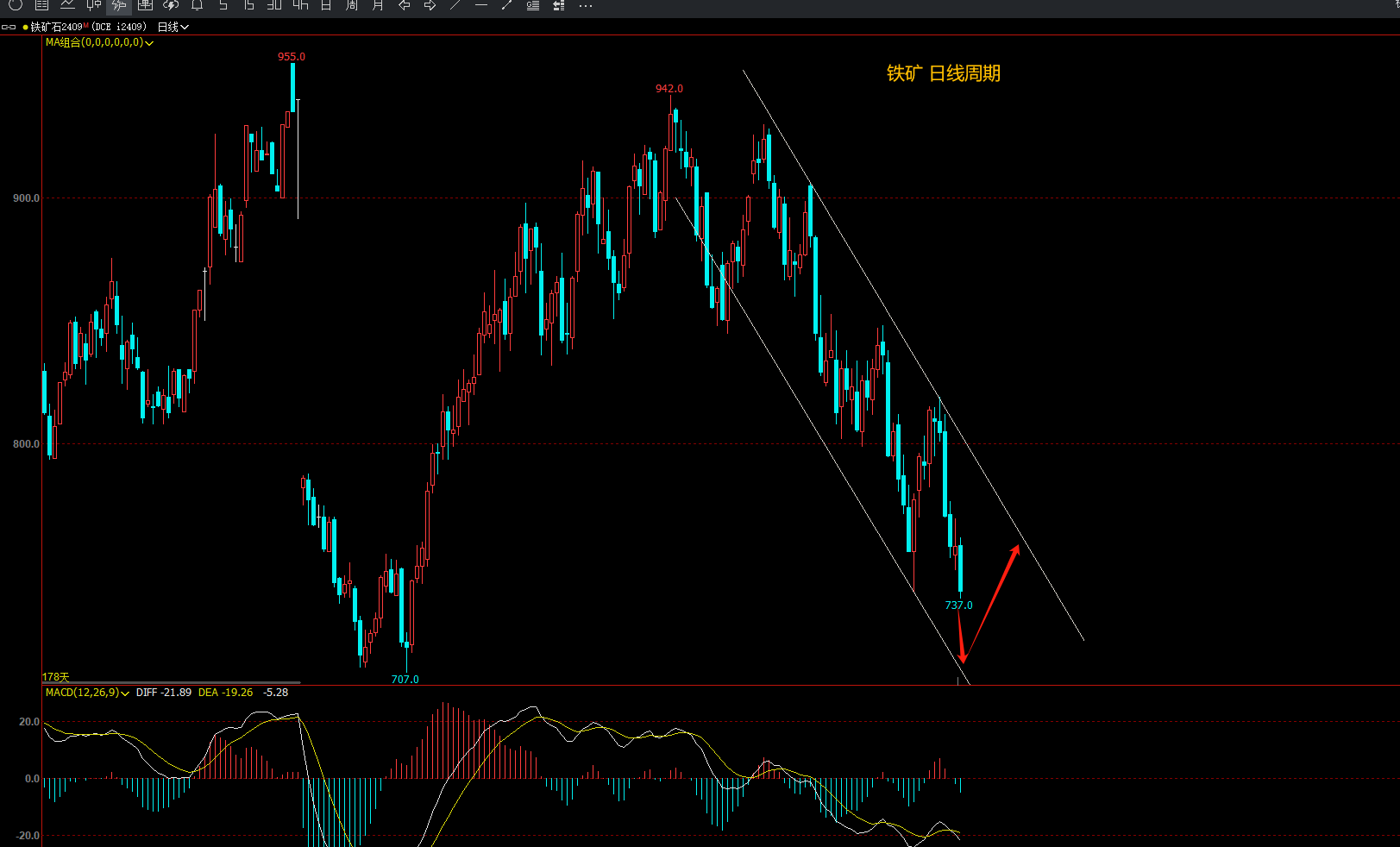
Task: Switch to the 15-minute period
Action: tap(248, 5)
